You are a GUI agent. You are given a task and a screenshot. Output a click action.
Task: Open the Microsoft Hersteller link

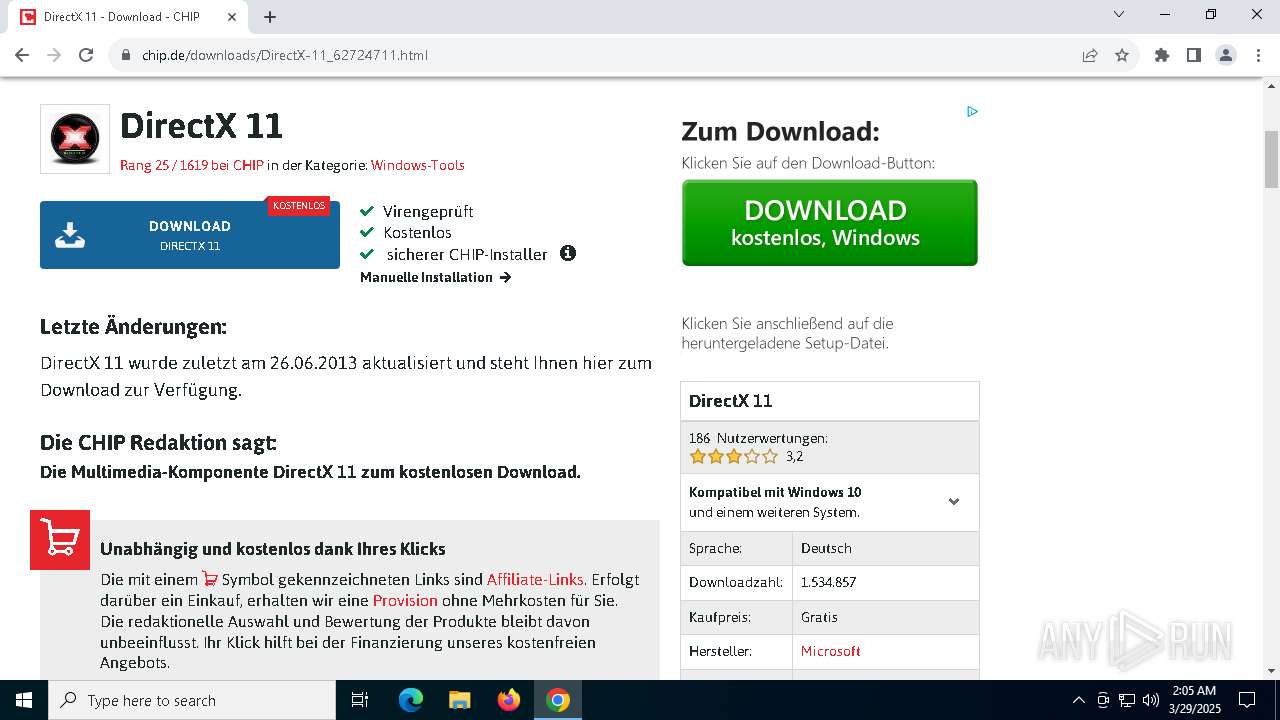click(x=831, y=651)
